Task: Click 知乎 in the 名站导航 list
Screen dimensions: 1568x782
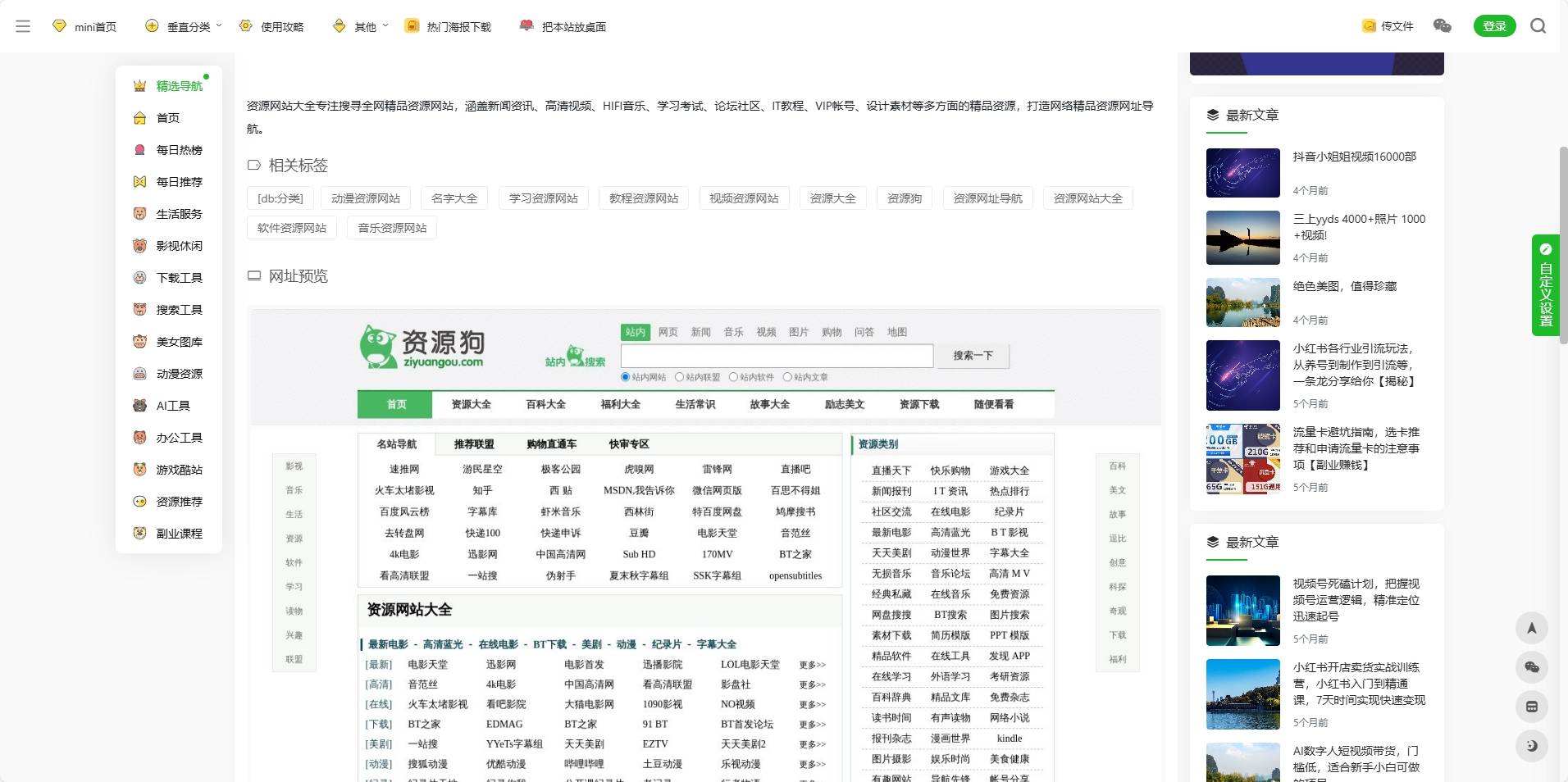Action: 482,490
